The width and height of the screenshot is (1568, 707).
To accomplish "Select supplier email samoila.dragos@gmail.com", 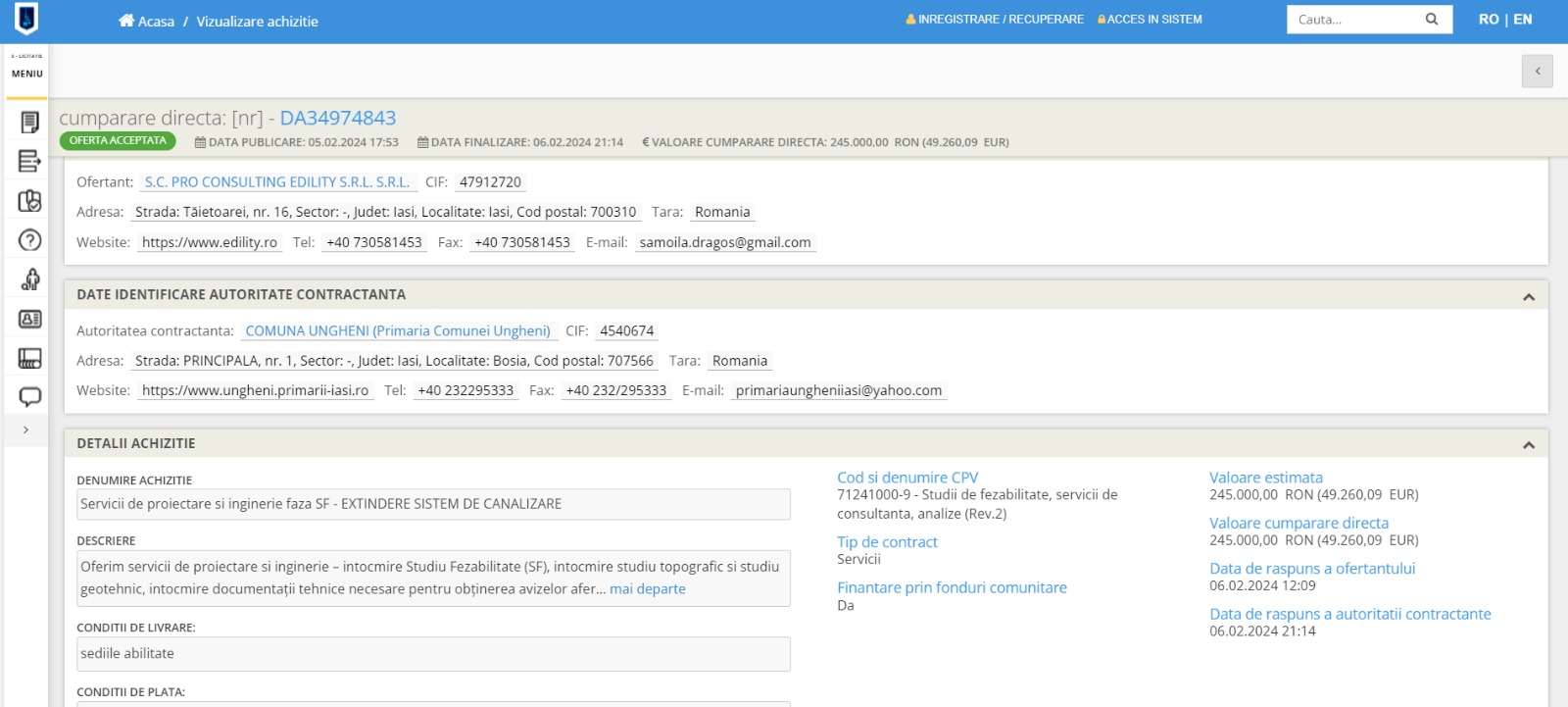I will click(725, 242).
